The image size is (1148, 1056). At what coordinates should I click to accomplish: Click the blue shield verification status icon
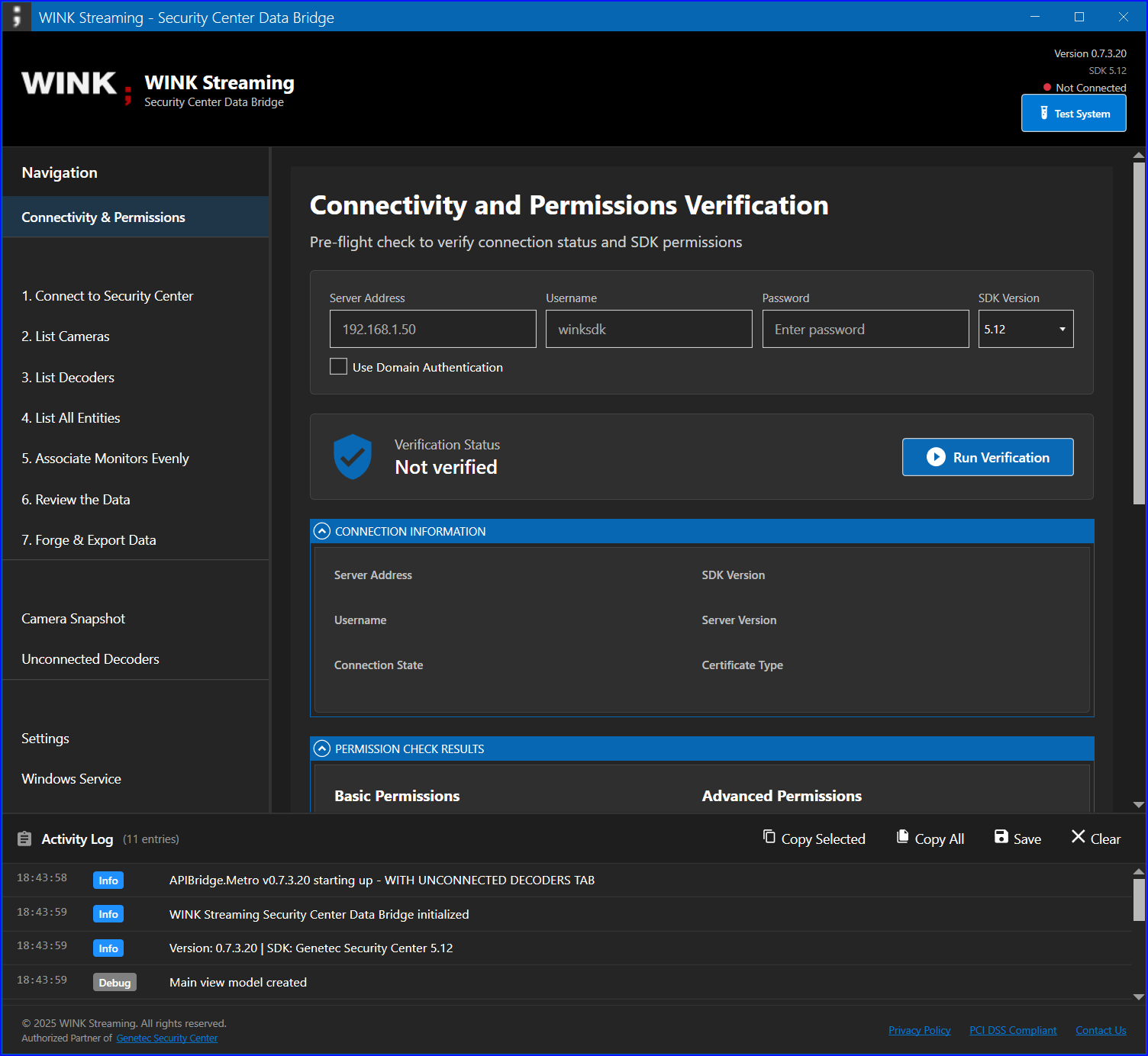tap(353, 456)
